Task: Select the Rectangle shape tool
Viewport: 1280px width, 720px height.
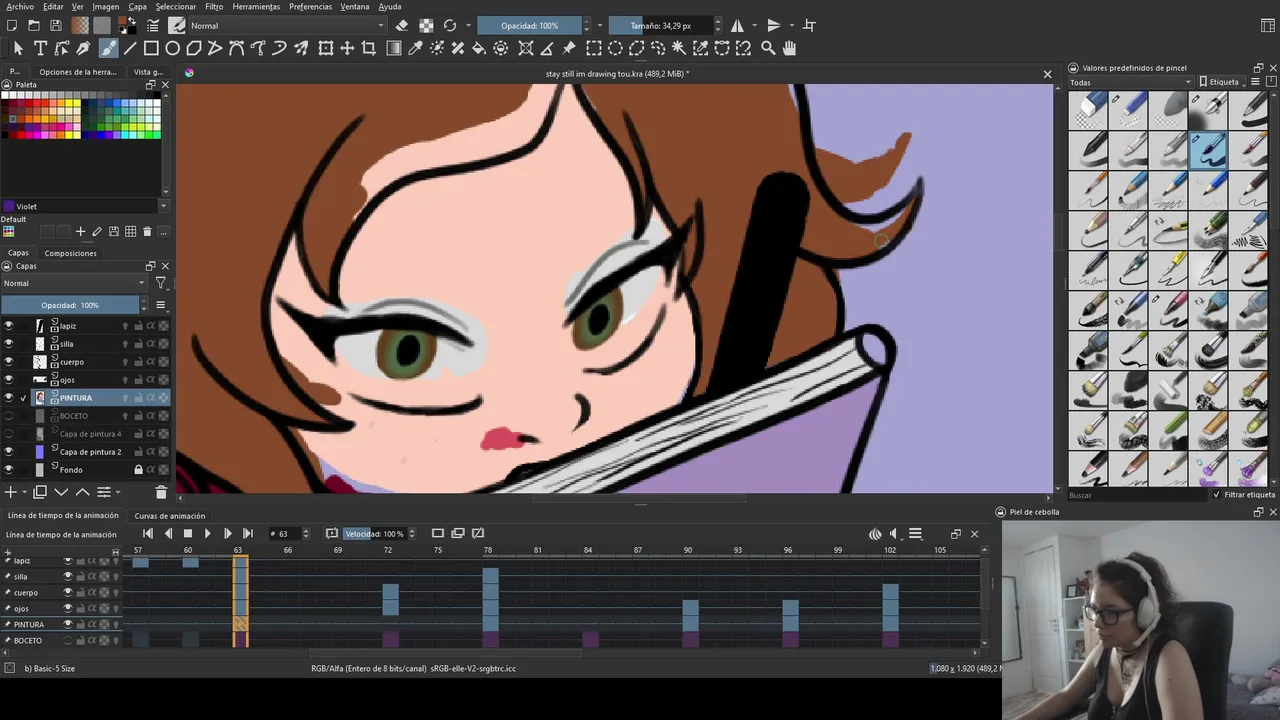Action: 151,48
